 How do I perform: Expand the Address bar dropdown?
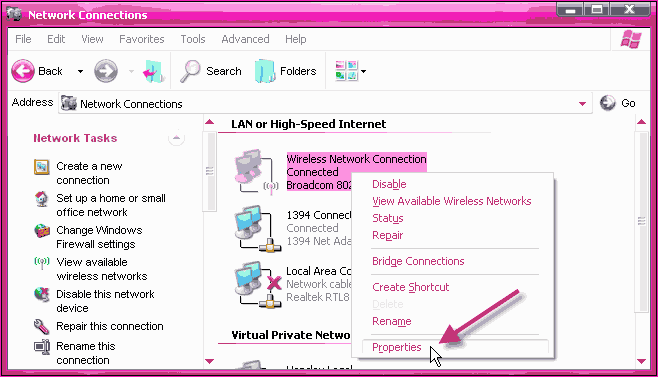(582, 104)
